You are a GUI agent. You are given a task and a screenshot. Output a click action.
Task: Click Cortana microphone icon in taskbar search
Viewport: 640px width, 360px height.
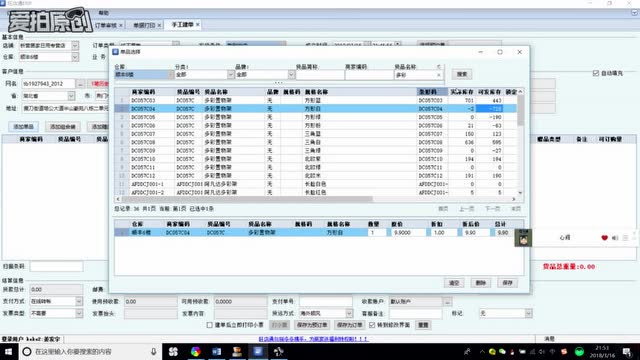pyautogui.click(x=153, y=351)
